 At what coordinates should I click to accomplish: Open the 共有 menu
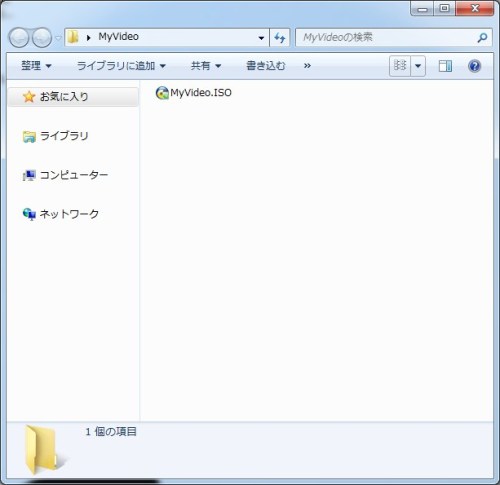click(206, 66)
